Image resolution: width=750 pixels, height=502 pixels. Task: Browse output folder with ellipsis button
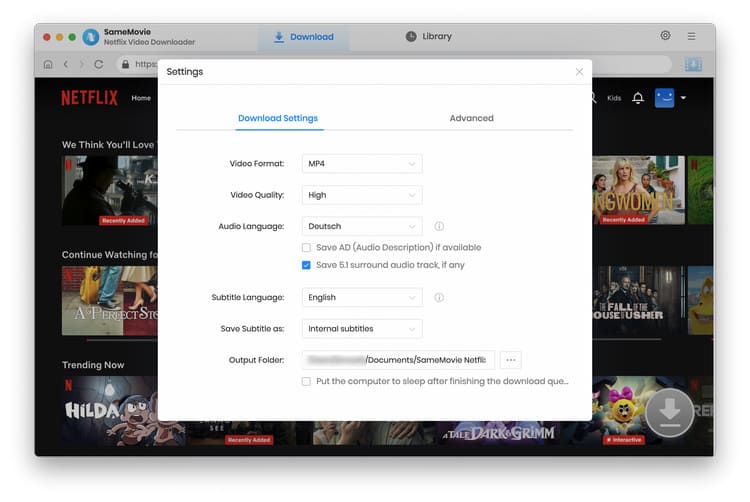pos(510,360)
